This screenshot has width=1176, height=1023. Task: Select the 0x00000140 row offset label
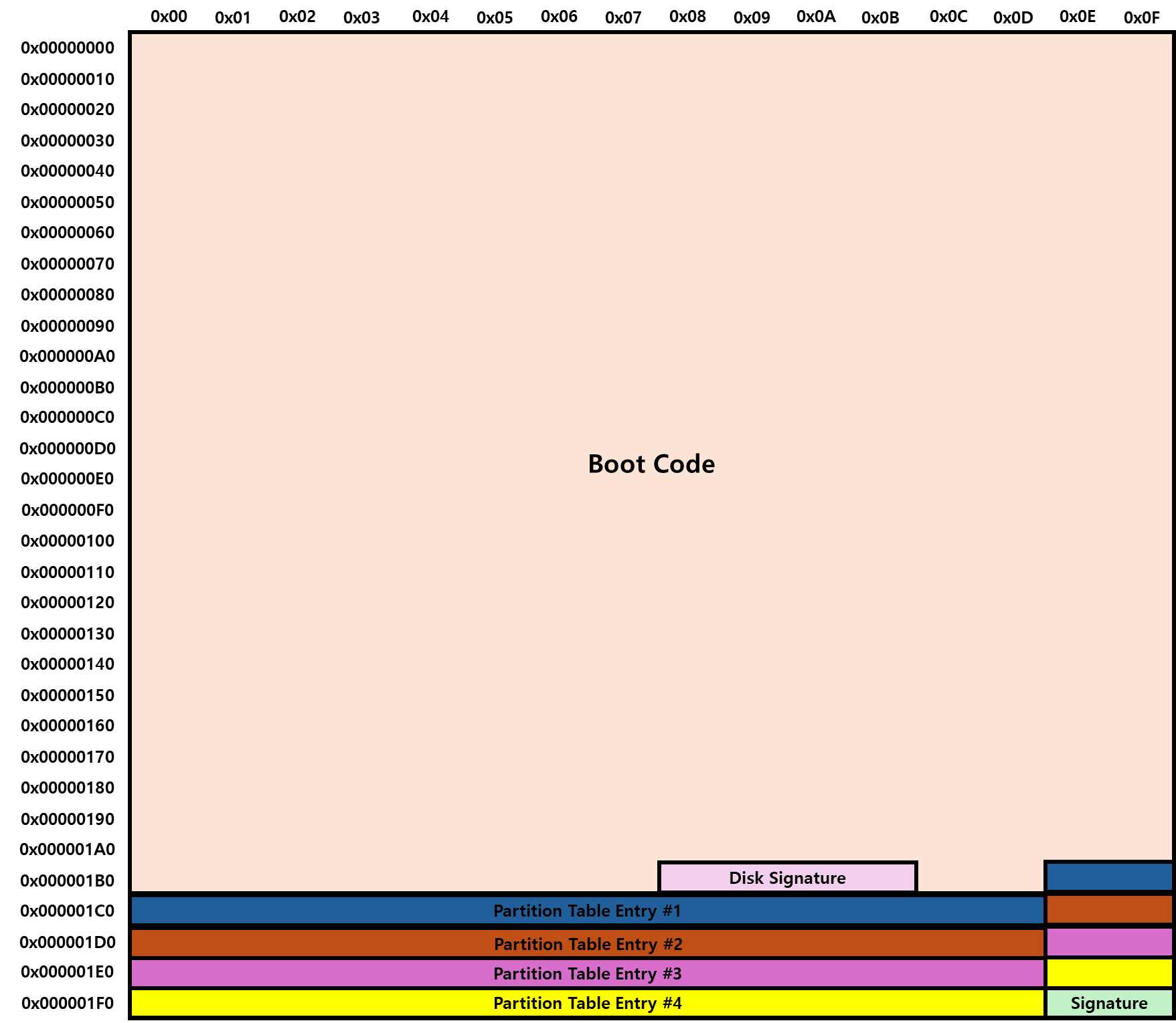[x=68, y=664]
